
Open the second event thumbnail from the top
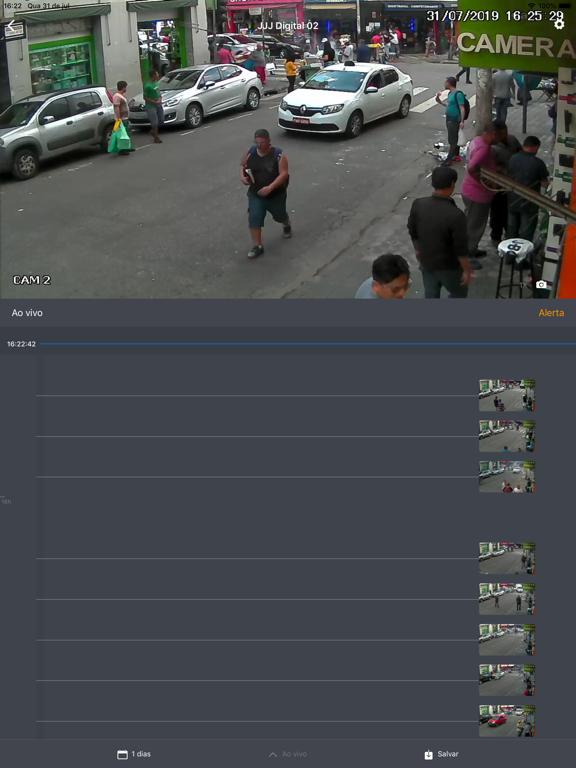(x=507, y=436)
